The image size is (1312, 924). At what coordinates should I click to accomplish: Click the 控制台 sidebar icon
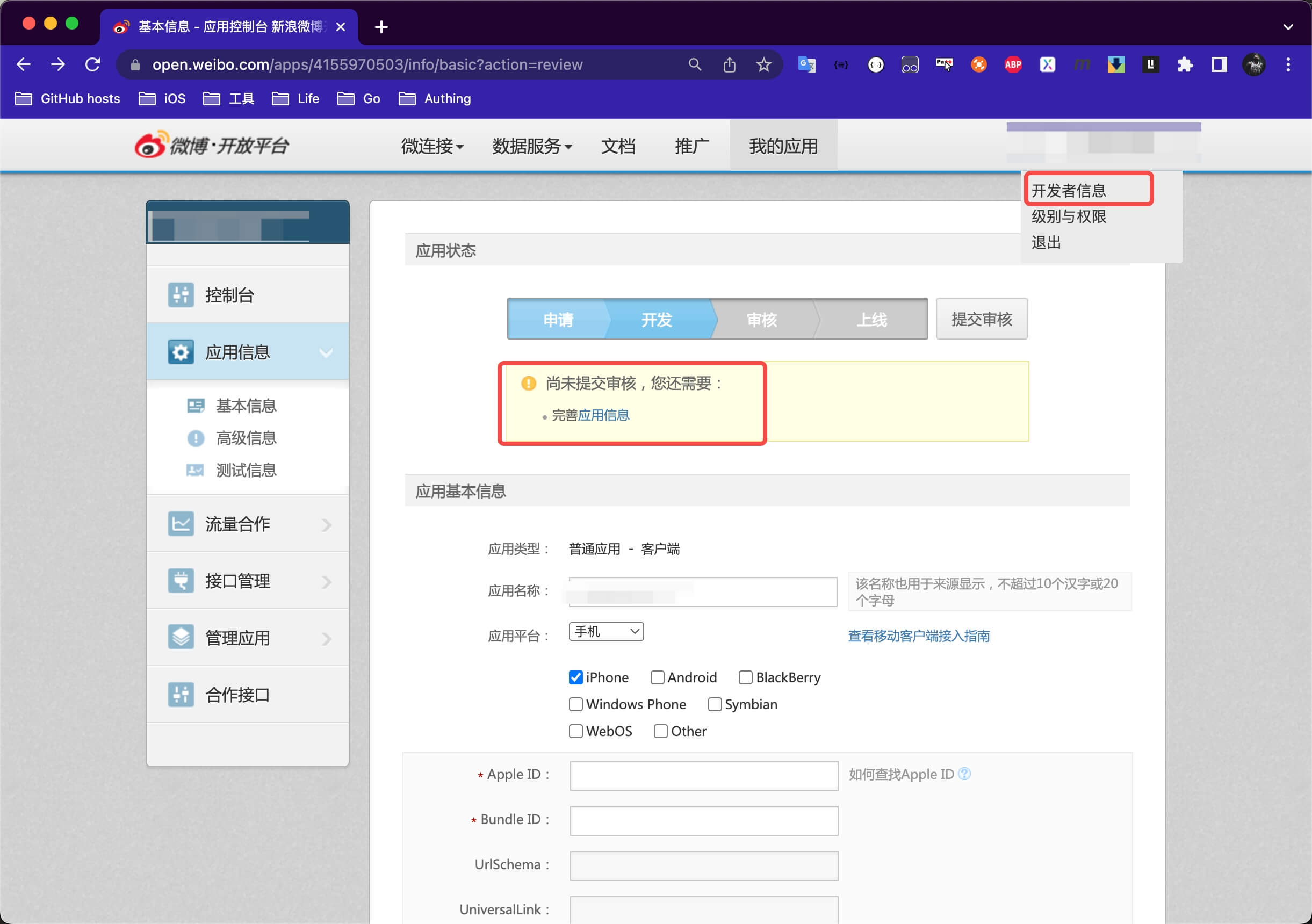click(181, 295)
